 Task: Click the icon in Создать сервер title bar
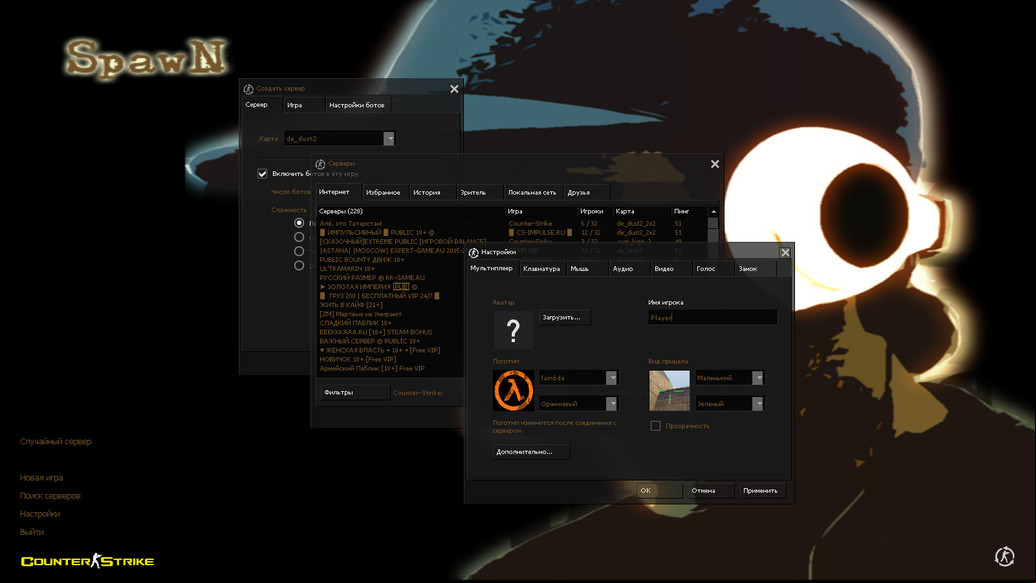coord(248,89)
